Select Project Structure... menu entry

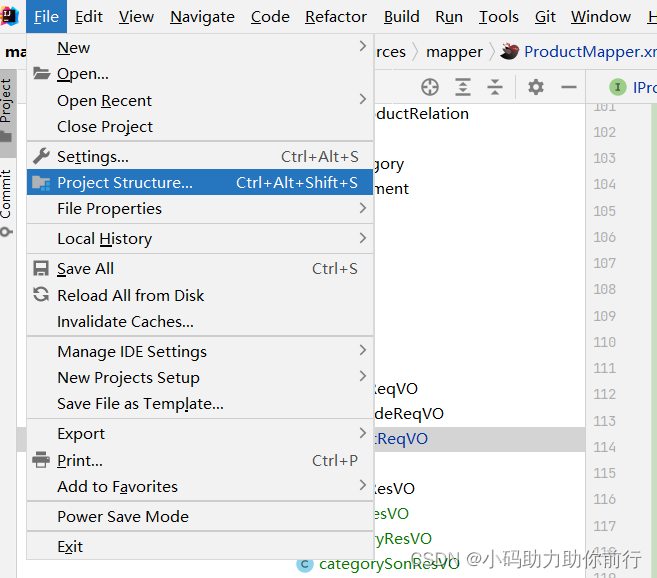[x=200, y=182]
